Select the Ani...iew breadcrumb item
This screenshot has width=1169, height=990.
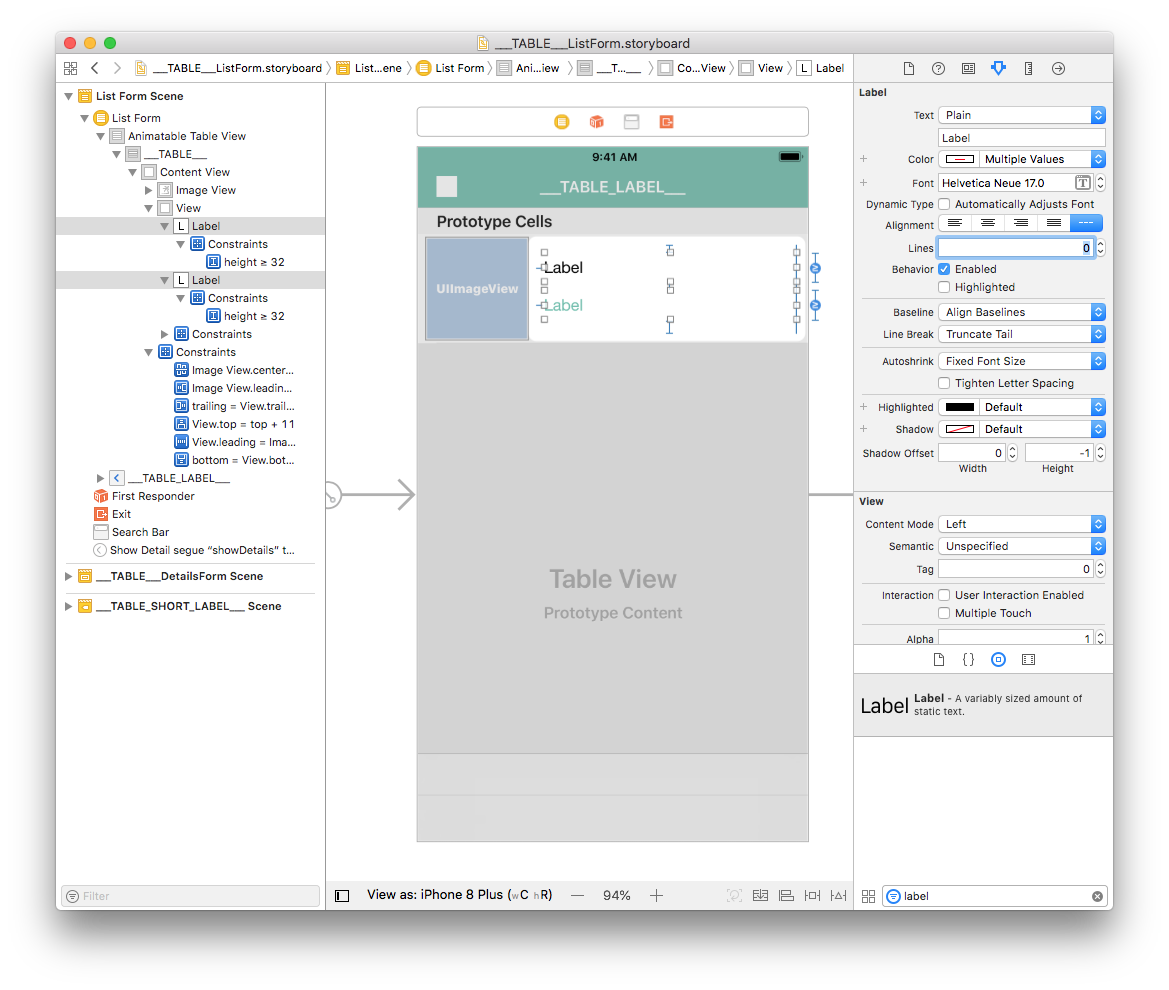[x=529, y=69]
